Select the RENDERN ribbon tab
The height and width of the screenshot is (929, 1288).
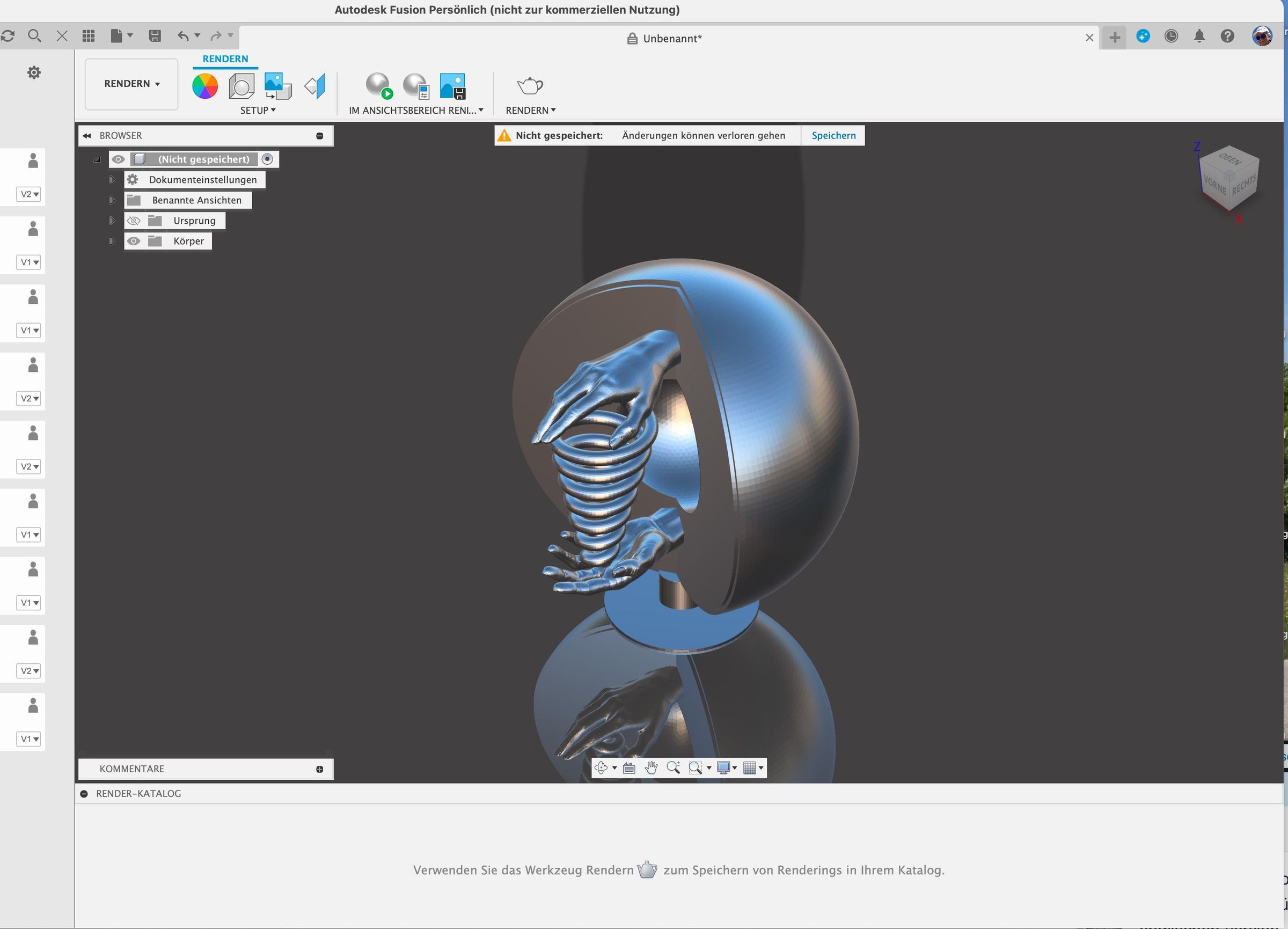pyautogui.click(x=225, y=59)
